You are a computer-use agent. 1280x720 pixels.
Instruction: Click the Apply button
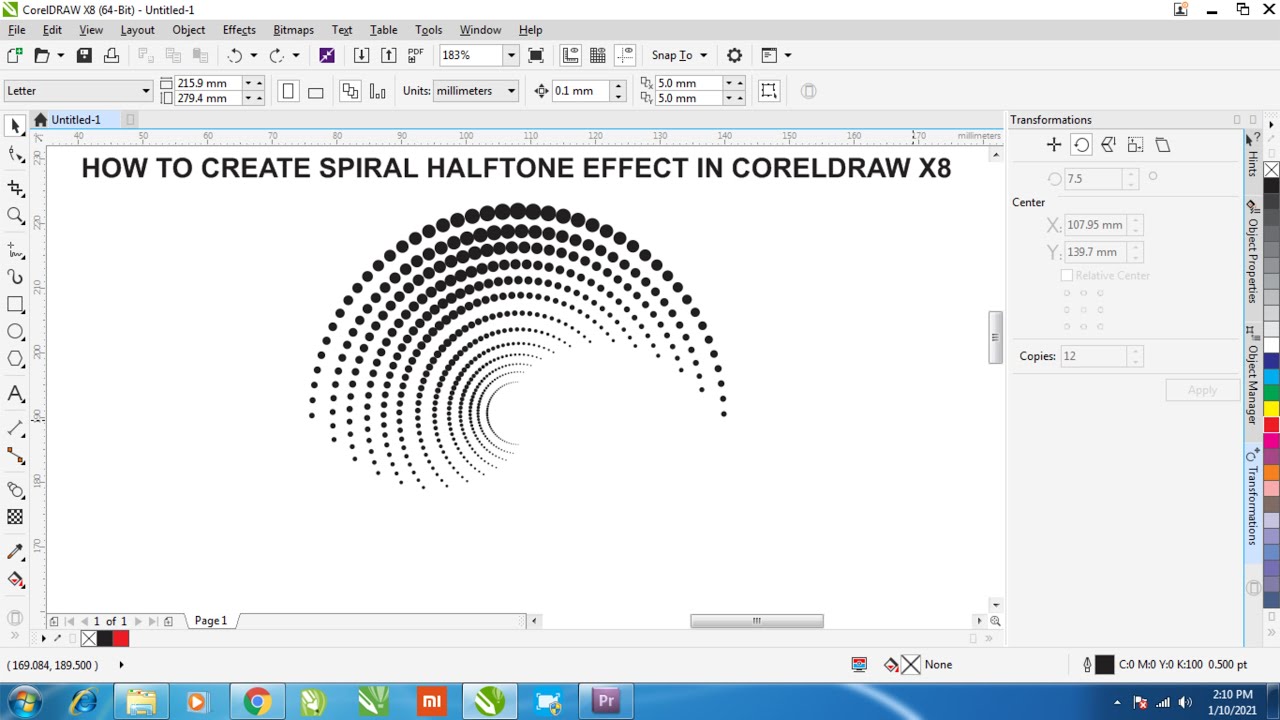[x=1202, y=390]
